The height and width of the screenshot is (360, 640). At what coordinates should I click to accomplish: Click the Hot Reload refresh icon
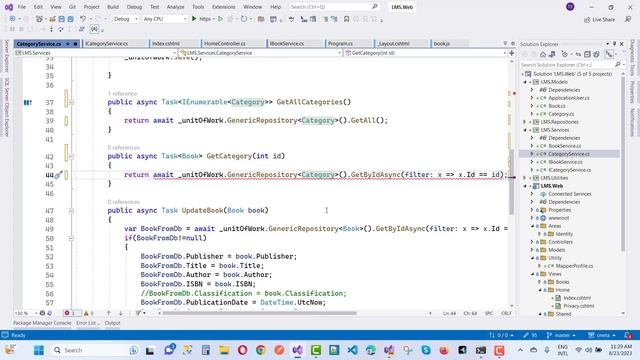[x=244, y=19]
